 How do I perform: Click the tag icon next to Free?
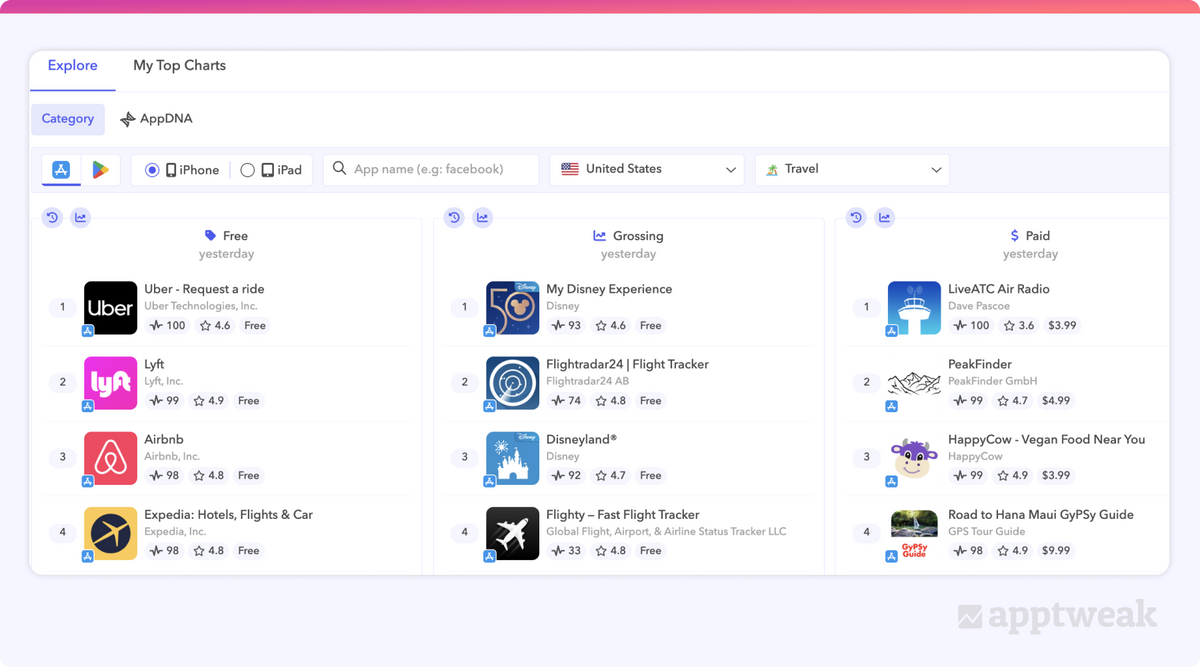tap(210, 236)
